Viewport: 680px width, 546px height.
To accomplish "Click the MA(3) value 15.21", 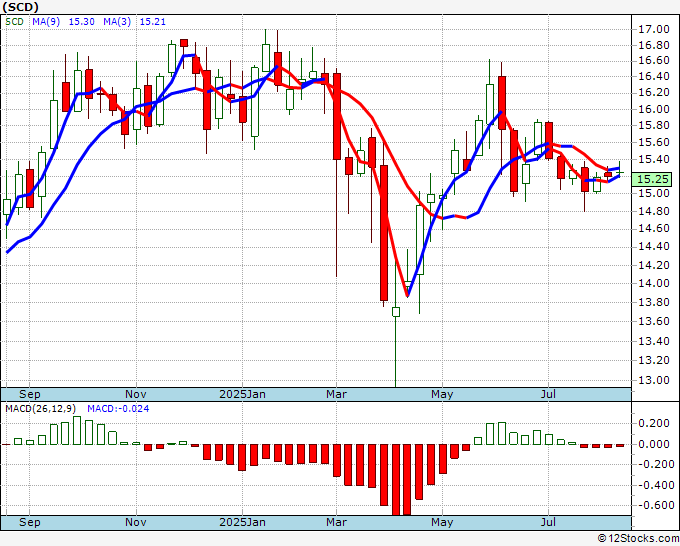I will point(153,22).
